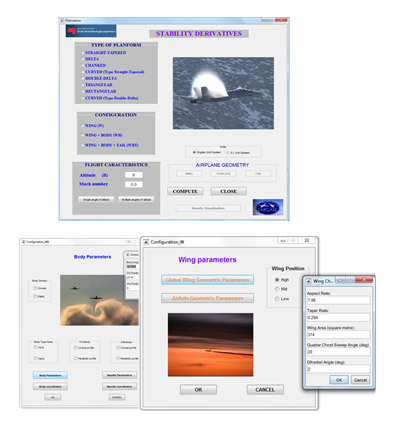Click the Taper Ratio input field

coord(338,317)
